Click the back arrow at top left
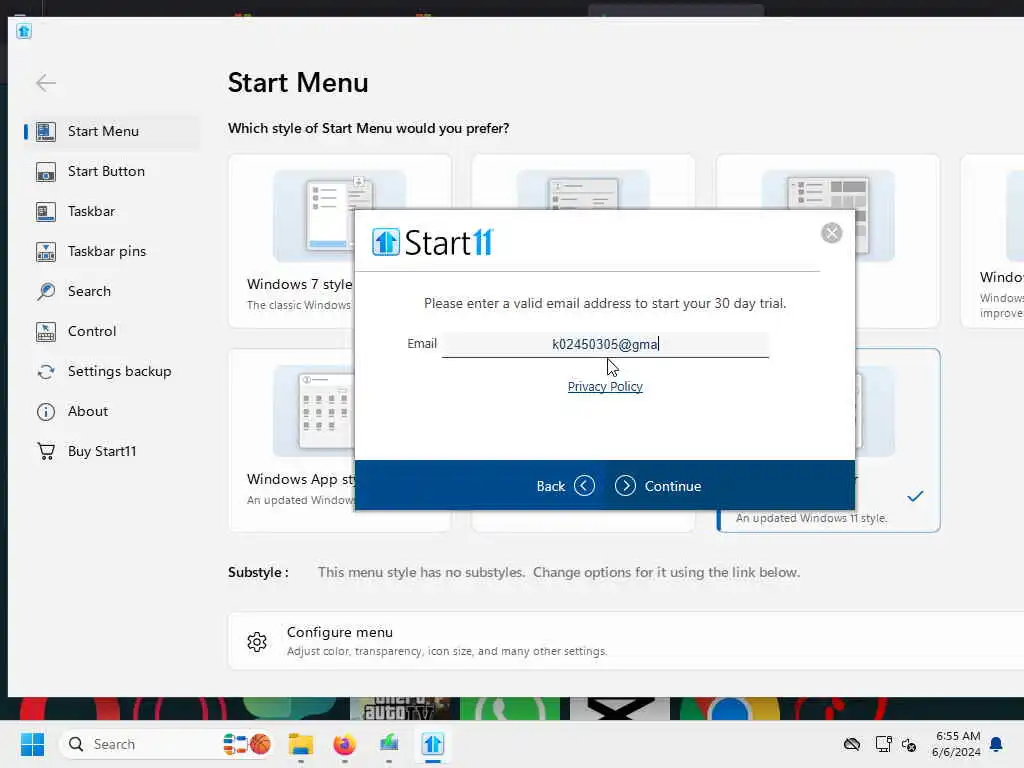The image size is (1024, 768). coord(46,83)
